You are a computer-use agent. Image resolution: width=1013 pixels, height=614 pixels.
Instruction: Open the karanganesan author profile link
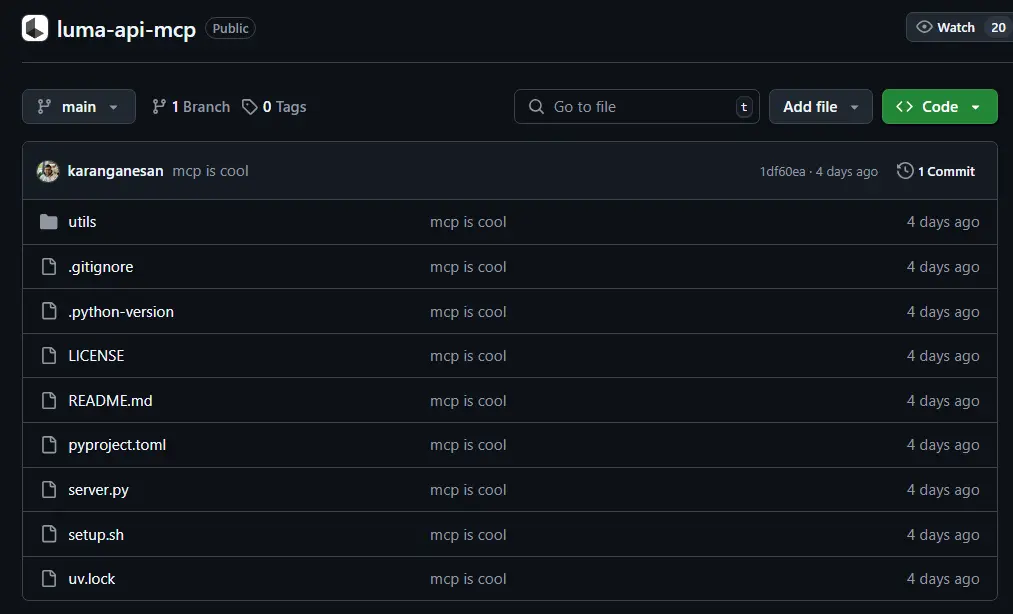coord(115,171)
